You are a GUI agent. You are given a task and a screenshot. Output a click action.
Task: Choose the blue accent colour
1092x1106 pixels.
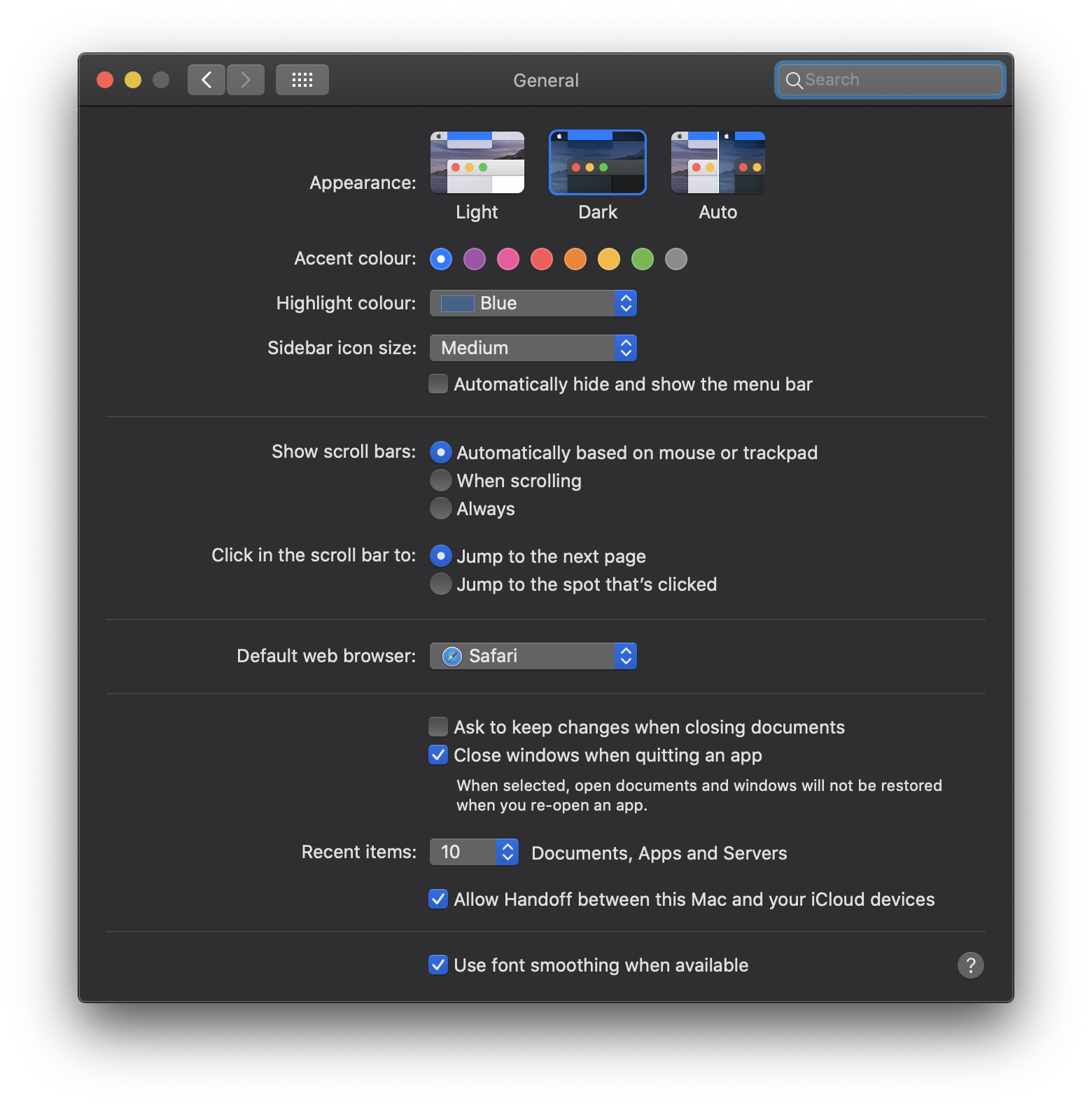[x=441, y=259]
